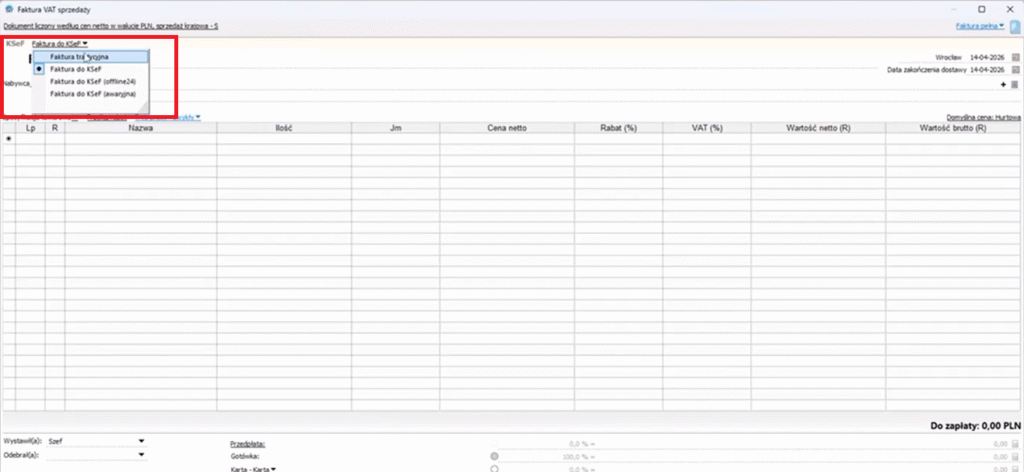Choose Faktura do KSeF (offline24) option

click(92, 81)
